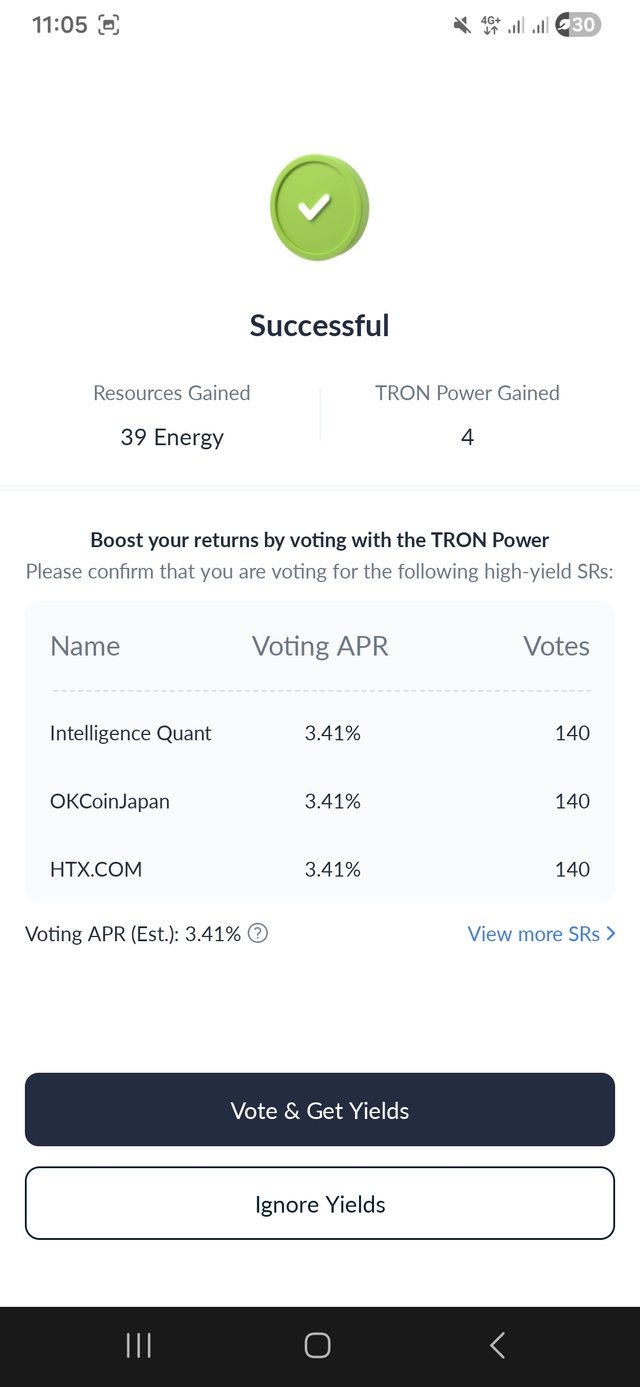Tap the Voting APR column header
This screenshot has height=1387, width=640.
tap(320, 646)
